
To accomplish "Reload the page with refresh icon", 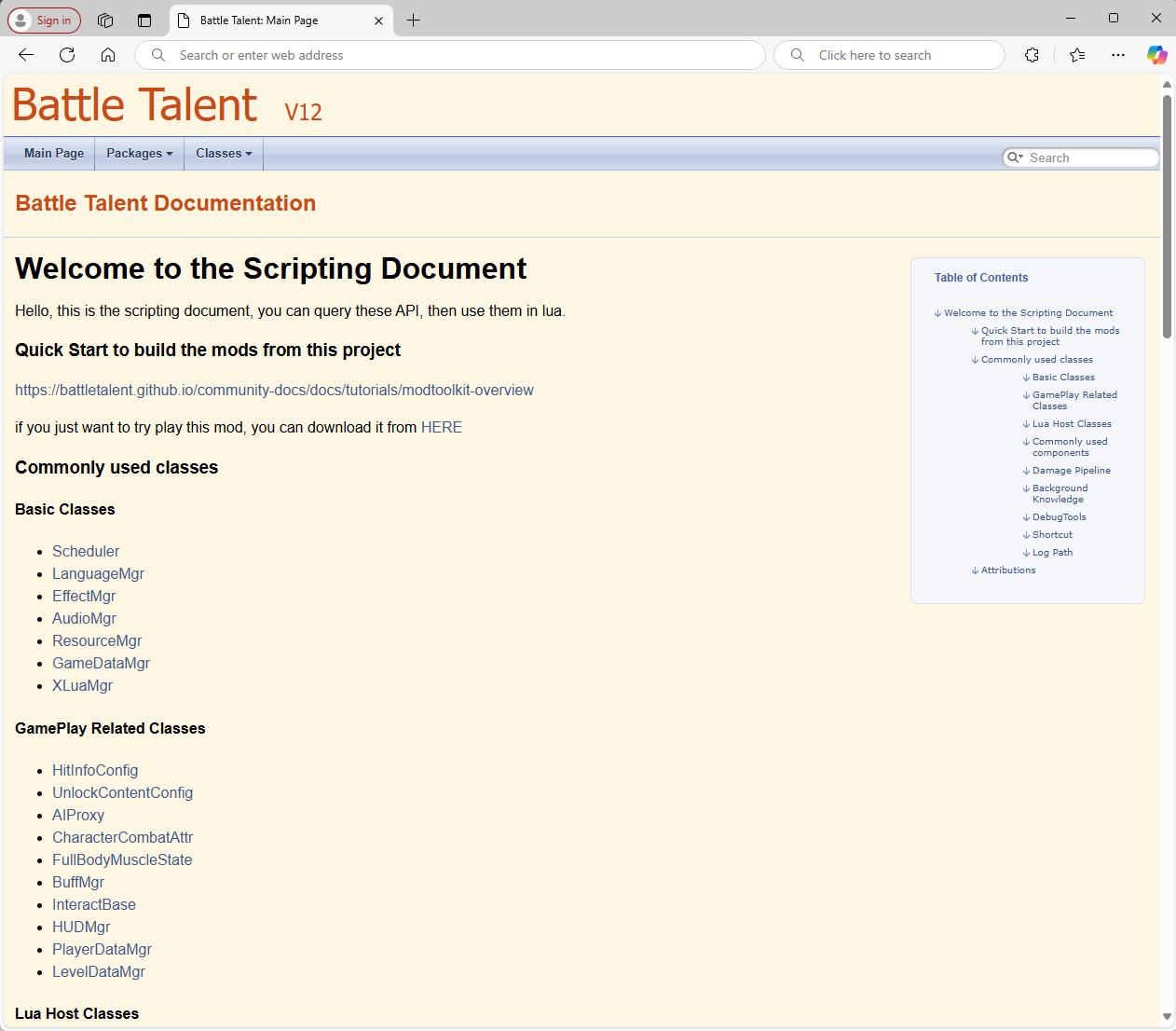I will (x=67, y=55).
